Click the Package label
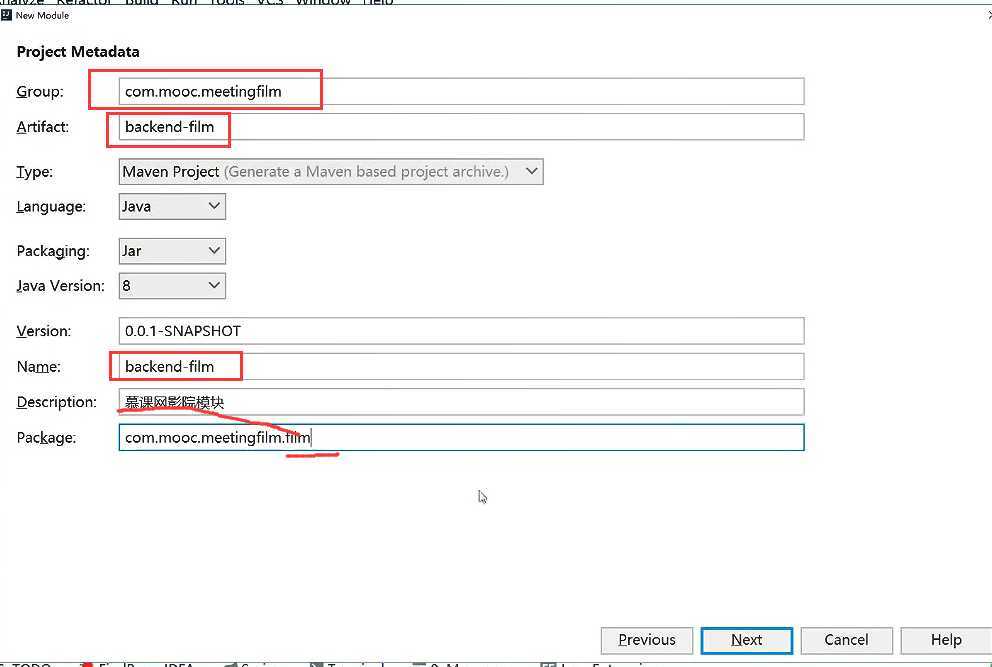Screen dimensions: 992x667 46,438
